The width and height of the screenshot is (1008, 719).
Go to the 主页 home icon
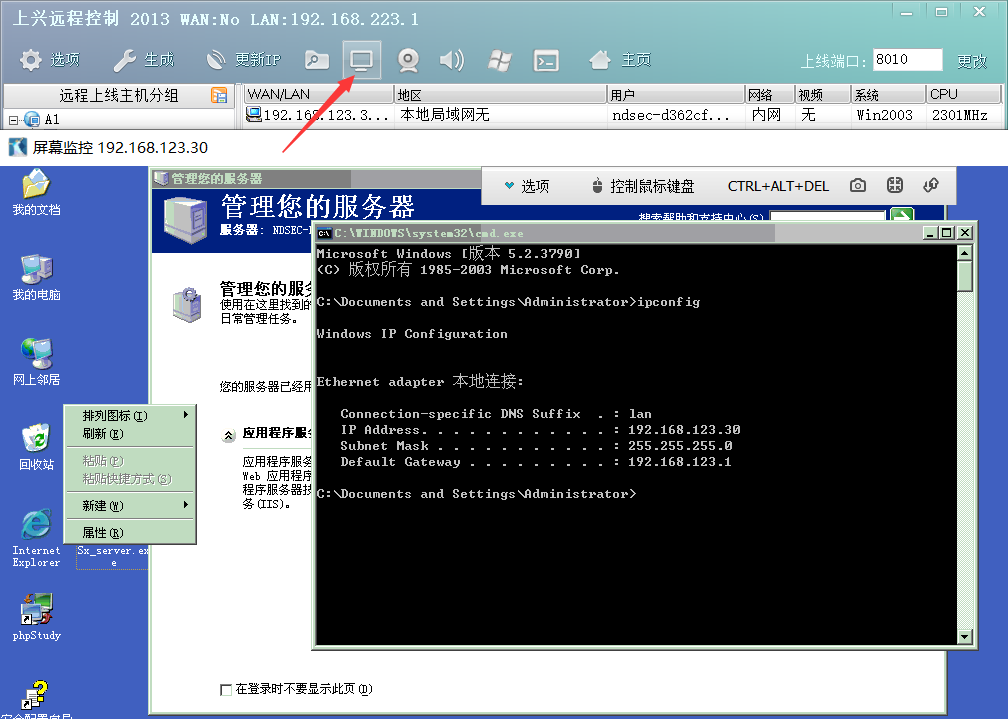[620, 60]
